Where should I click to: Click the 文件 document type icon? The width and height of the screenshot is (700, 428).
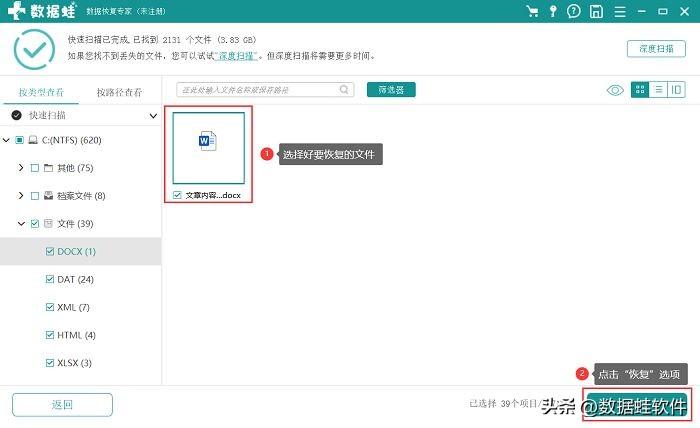48,223
